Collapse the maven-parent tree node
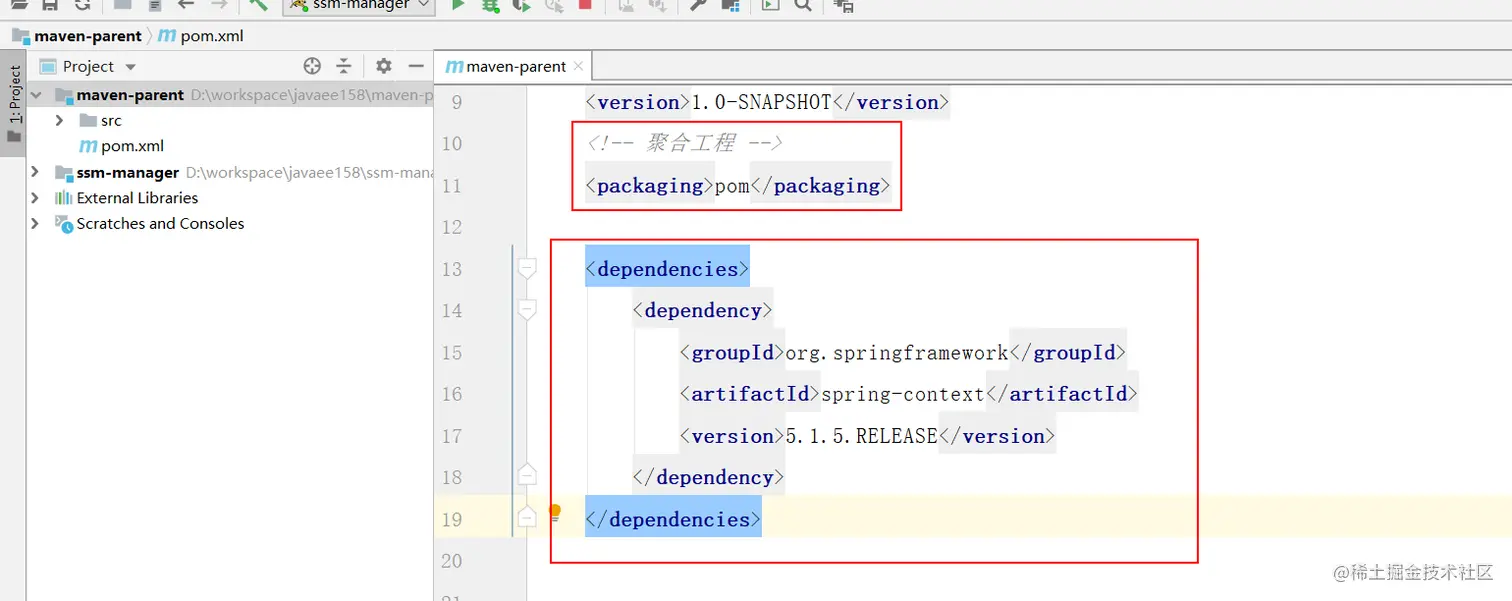 [35, 95]
